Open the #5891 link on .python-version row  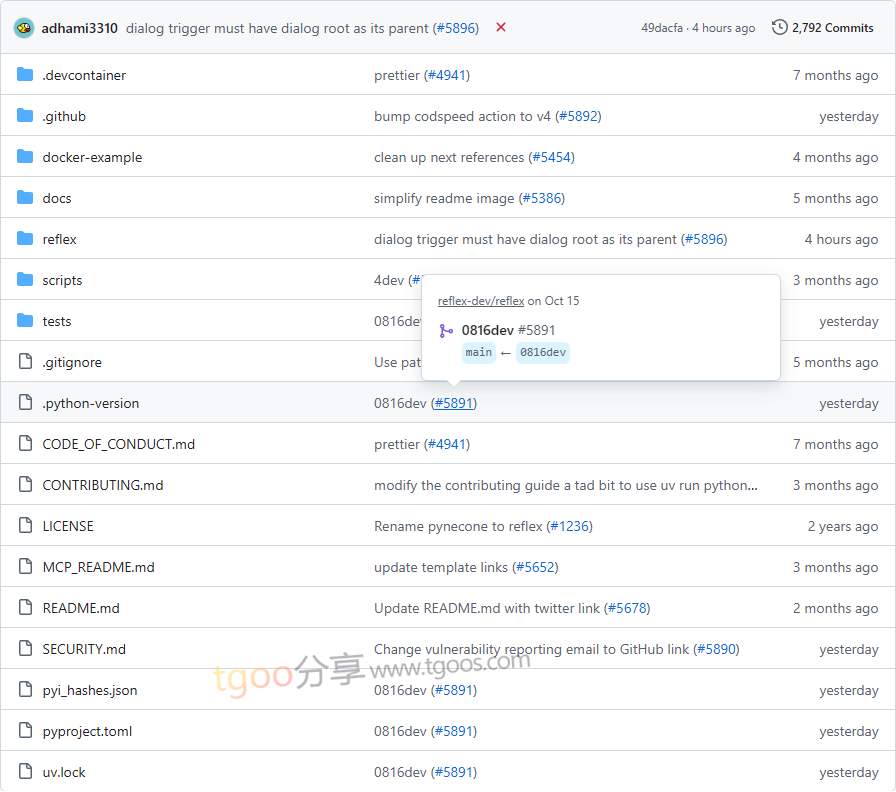coord(455,403)
